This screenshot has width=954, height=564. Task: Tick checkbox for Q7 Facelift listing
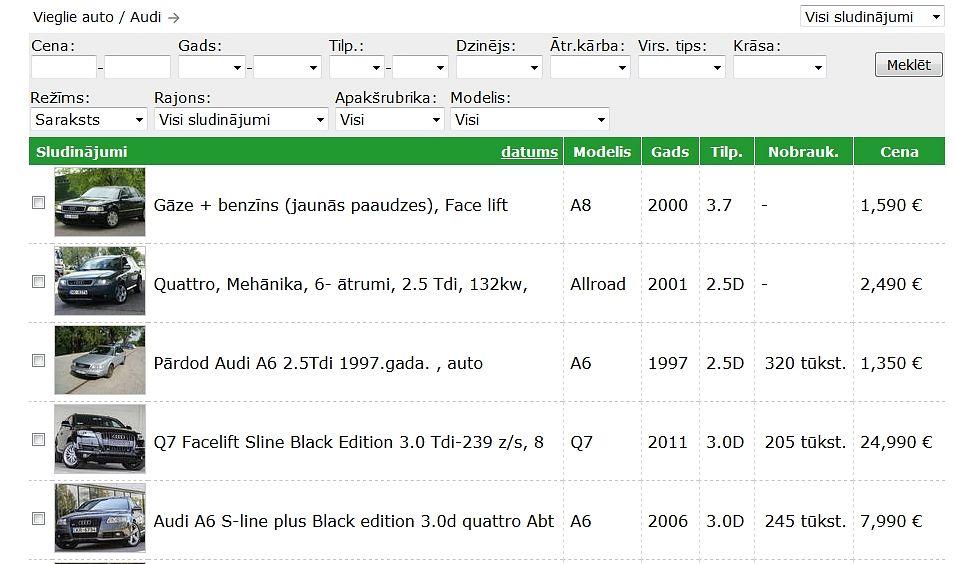[38, 439]
